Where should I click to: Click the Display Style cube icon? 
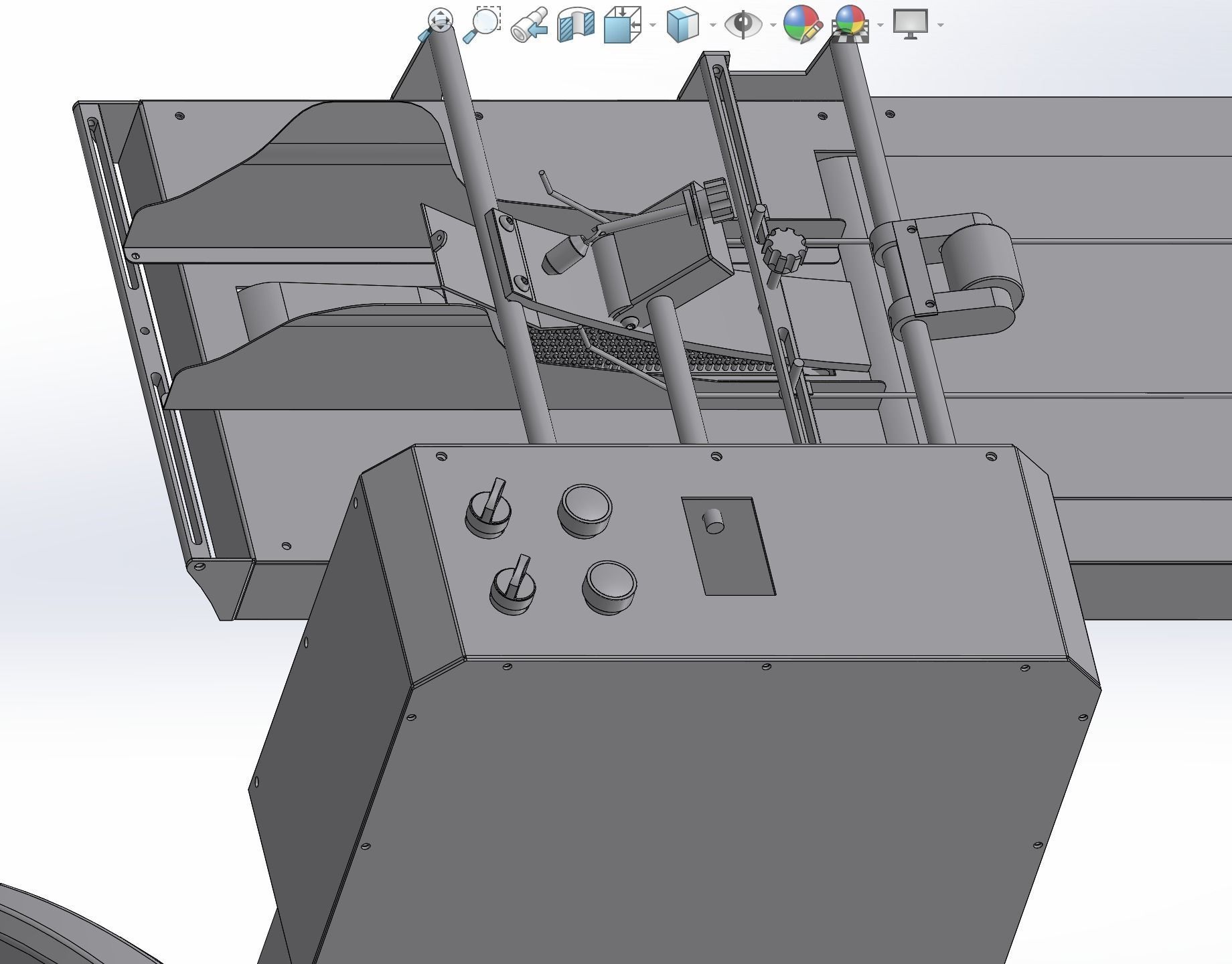click(x=683, y=25)
